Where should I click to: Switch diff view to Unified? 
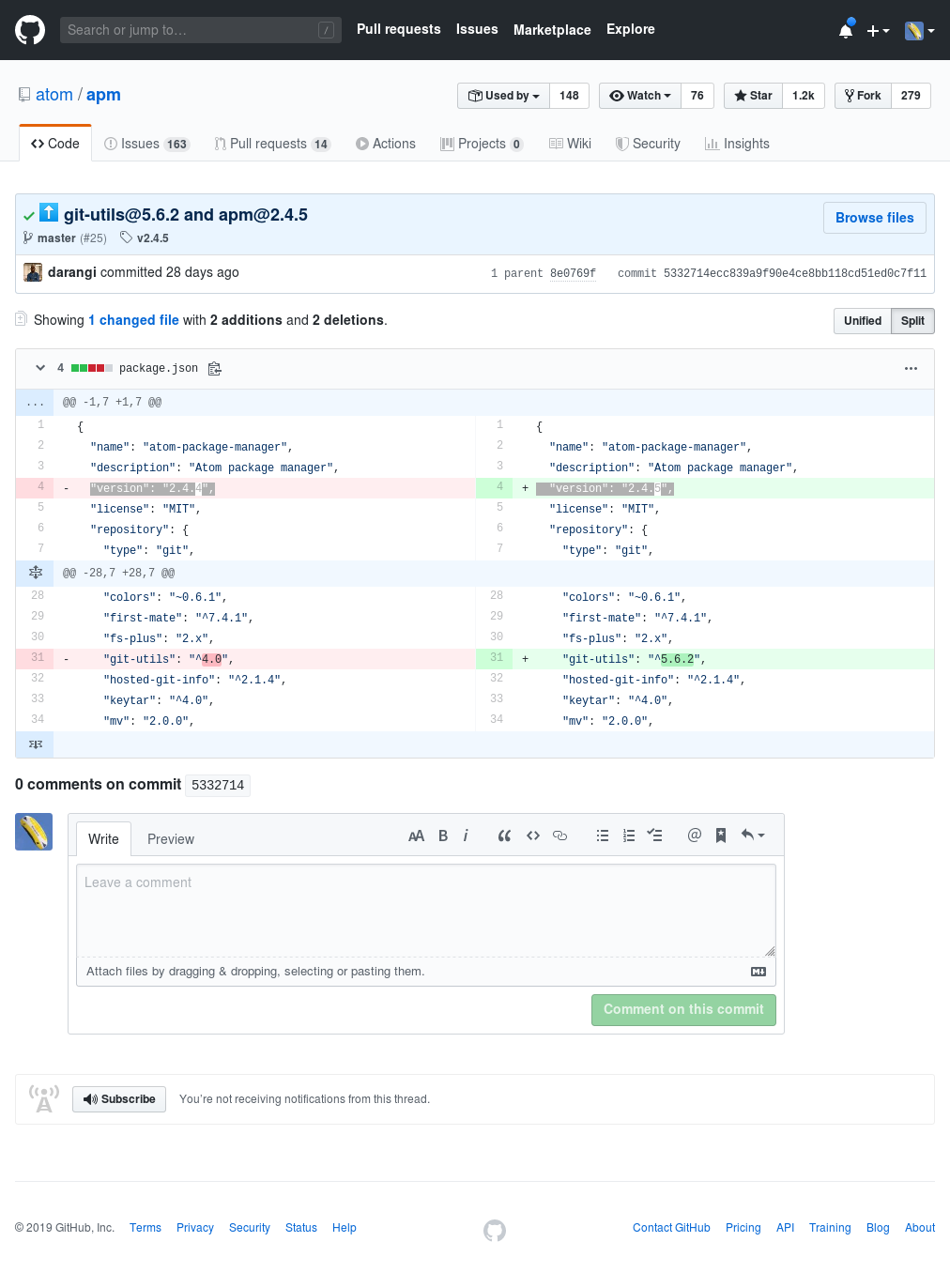tap(863, 321)
